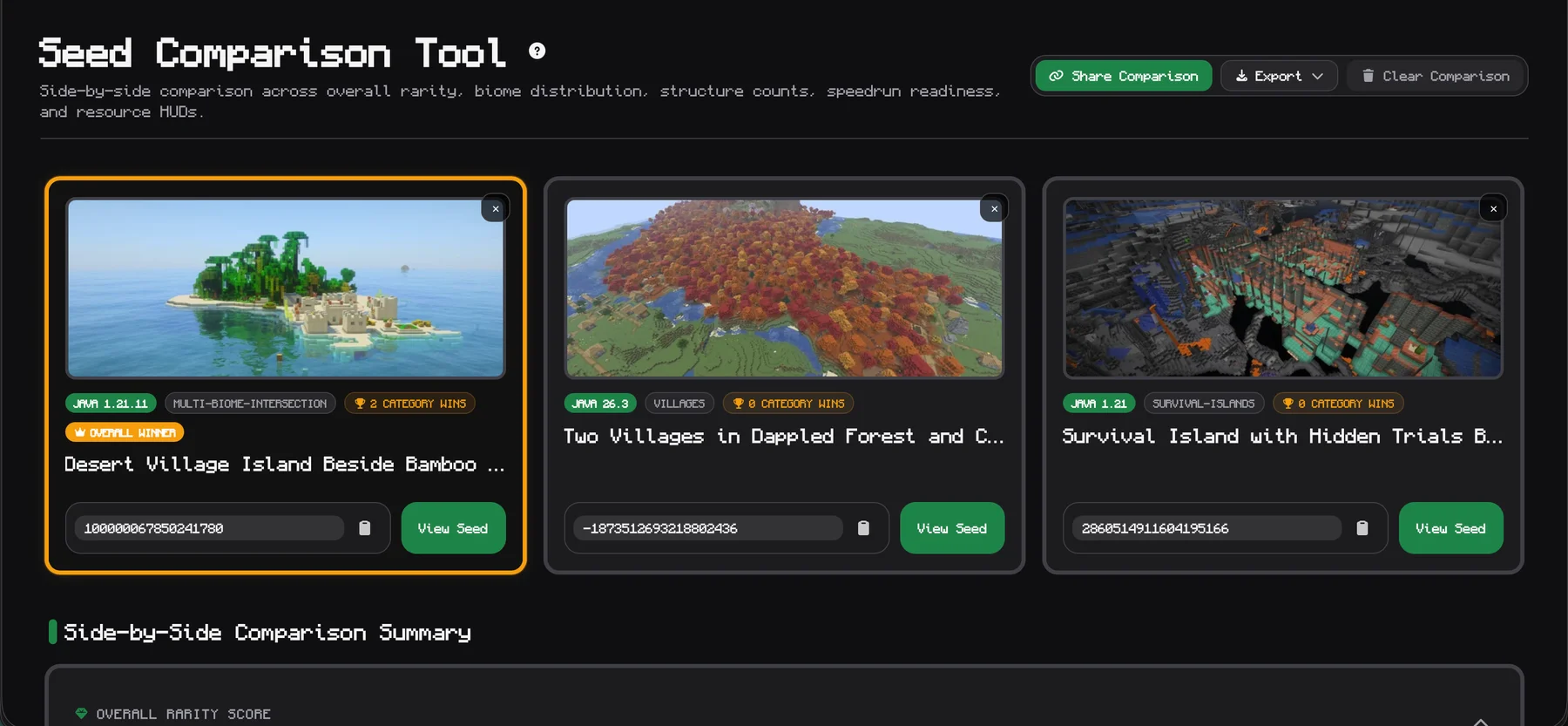The width and height of the screenshot is (1568, 726).
Task: Select seed field 2860514911604195166
Action: pos(1206,528)
